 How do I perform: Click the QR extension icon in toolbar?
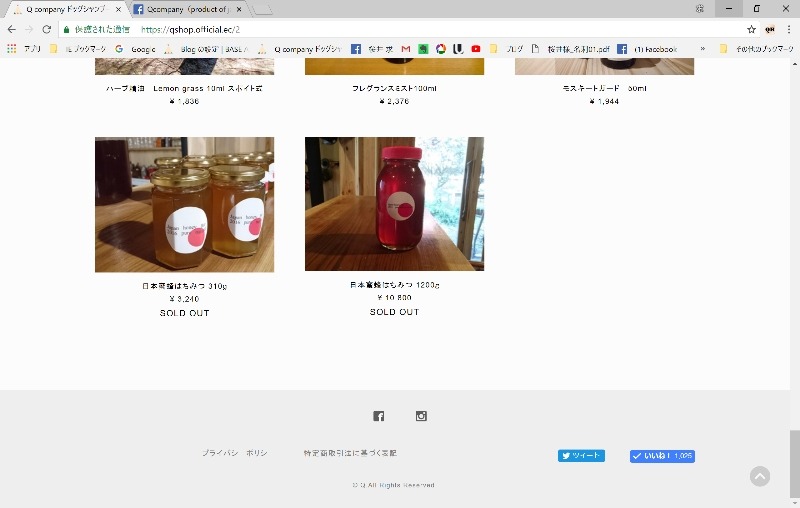click(770, 30)
